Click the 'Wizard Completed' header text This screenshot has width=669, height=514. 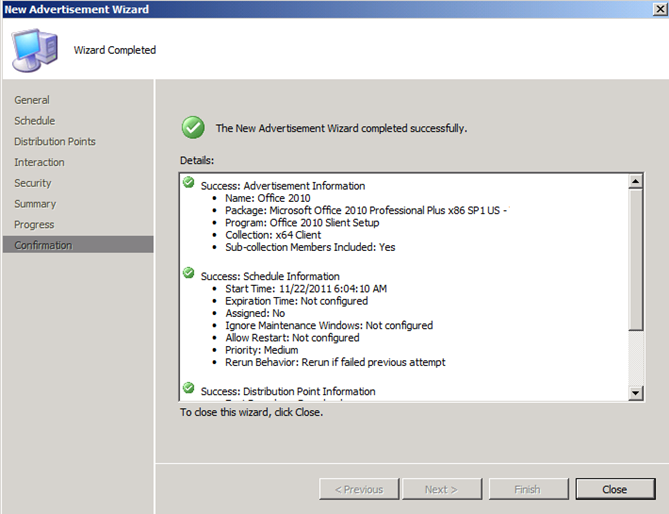click(115, 50)
